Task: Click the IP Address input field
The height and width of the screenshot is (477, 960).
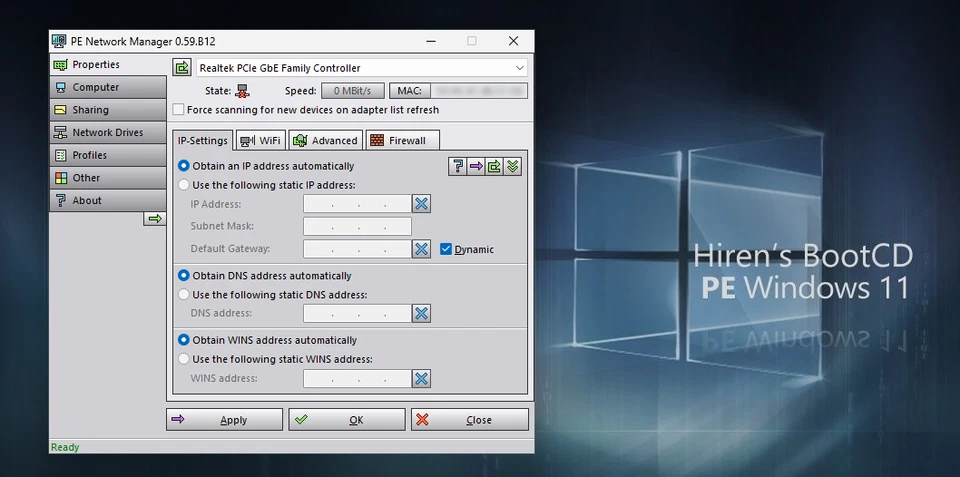Action: 358,204
